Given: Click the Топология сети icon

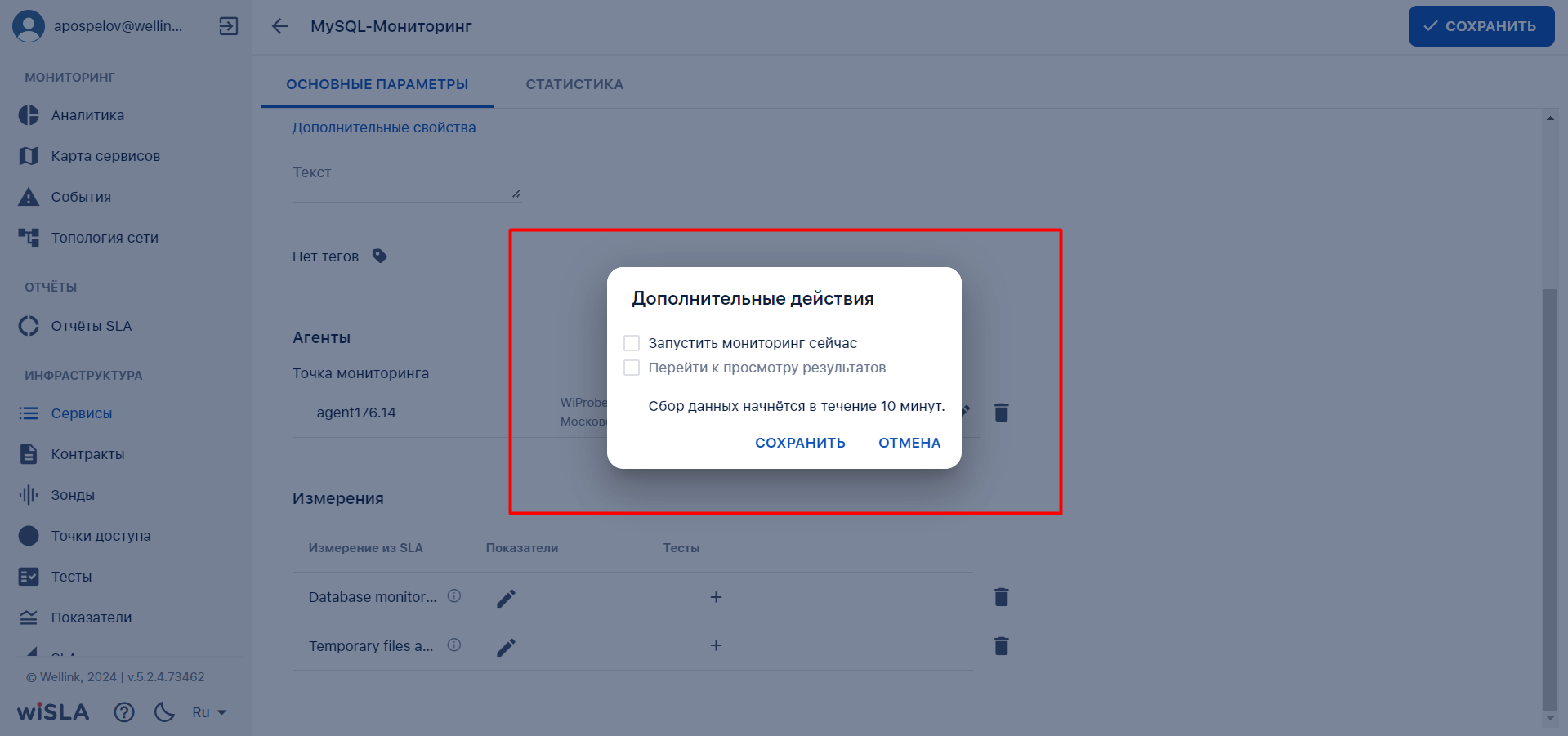Looking at the screenshot, I should pyautogui.click(x=29, y=238).
